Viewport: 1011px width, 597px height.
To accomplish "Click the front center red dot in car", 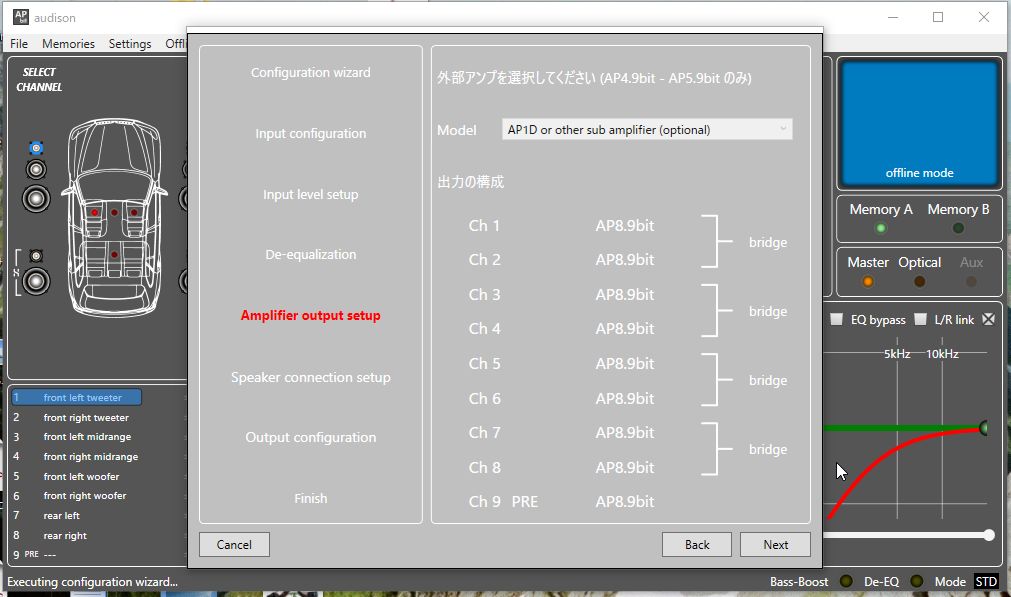I will pyautogui.click(x=114, y=212).
